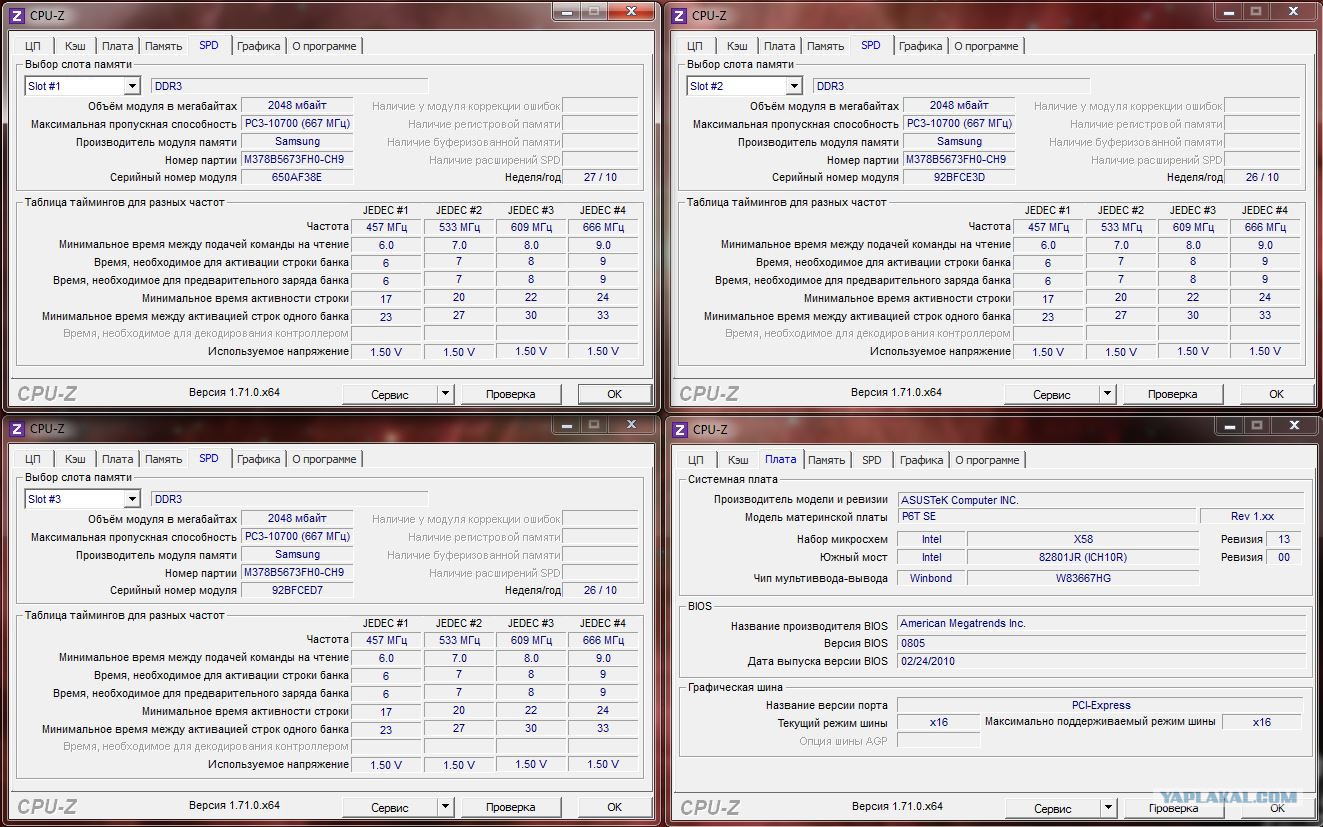Click 2048 мбайт size field in Slot #2 window
Viewport: 1323px width, 827px height.
(959, 105)
